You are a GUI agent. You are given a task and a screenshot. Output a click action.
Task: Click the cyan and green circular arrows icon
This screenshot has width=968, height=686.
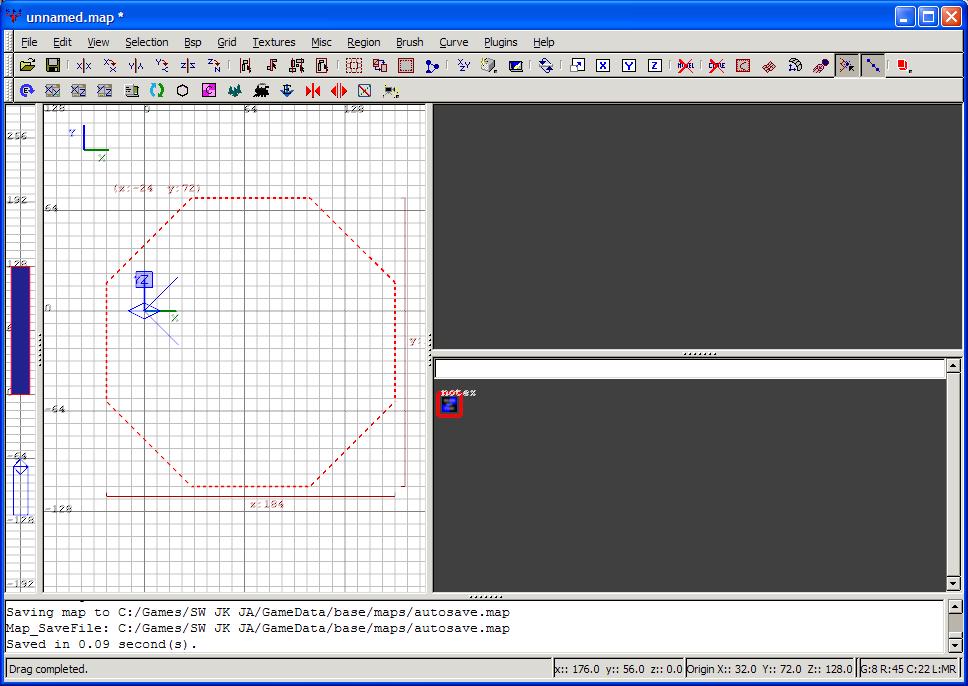(157, 91)
